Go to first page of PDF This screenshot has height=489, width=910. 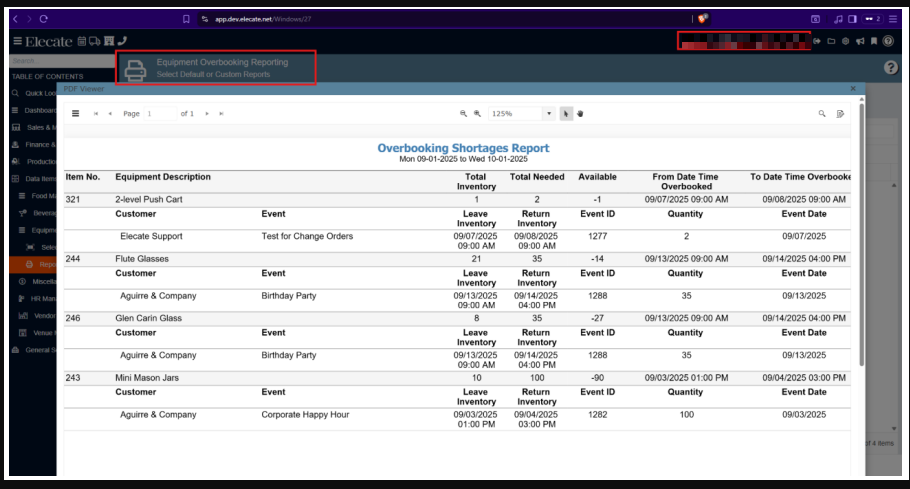point(96,114)
